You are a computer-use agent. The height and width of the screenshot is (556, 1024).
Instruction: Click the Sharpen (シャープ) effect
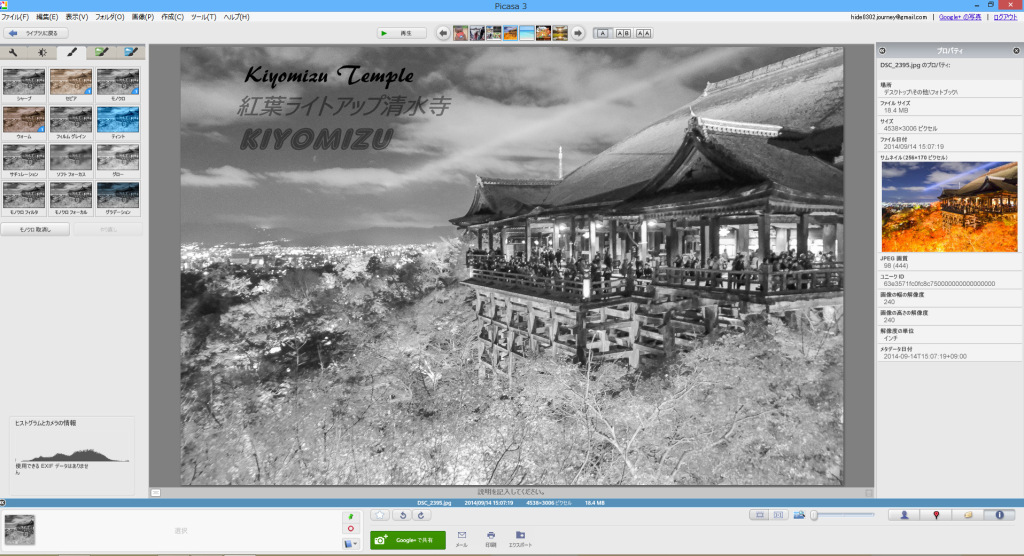click(23, 82)
